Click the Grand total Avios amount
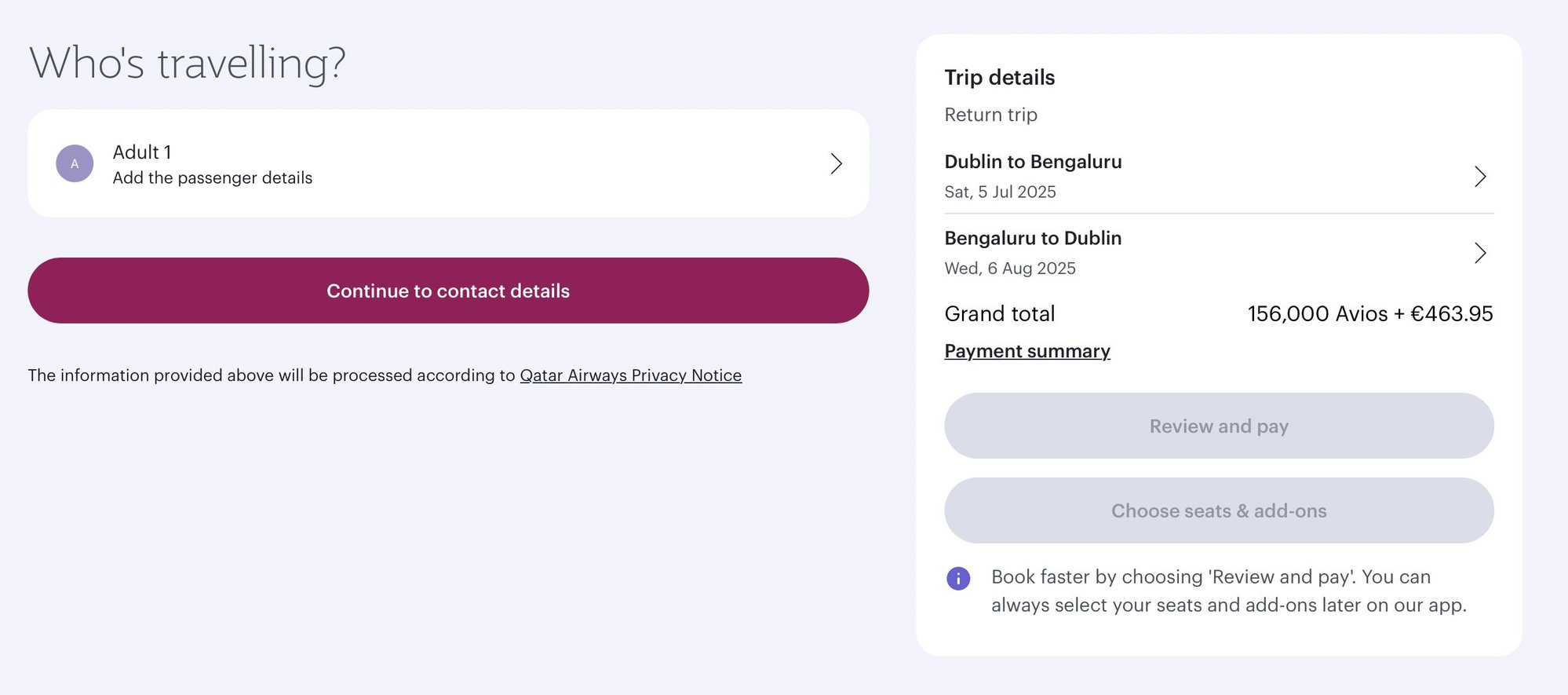This screenshot has width=1568, height=695. (x=1369, y=314)
